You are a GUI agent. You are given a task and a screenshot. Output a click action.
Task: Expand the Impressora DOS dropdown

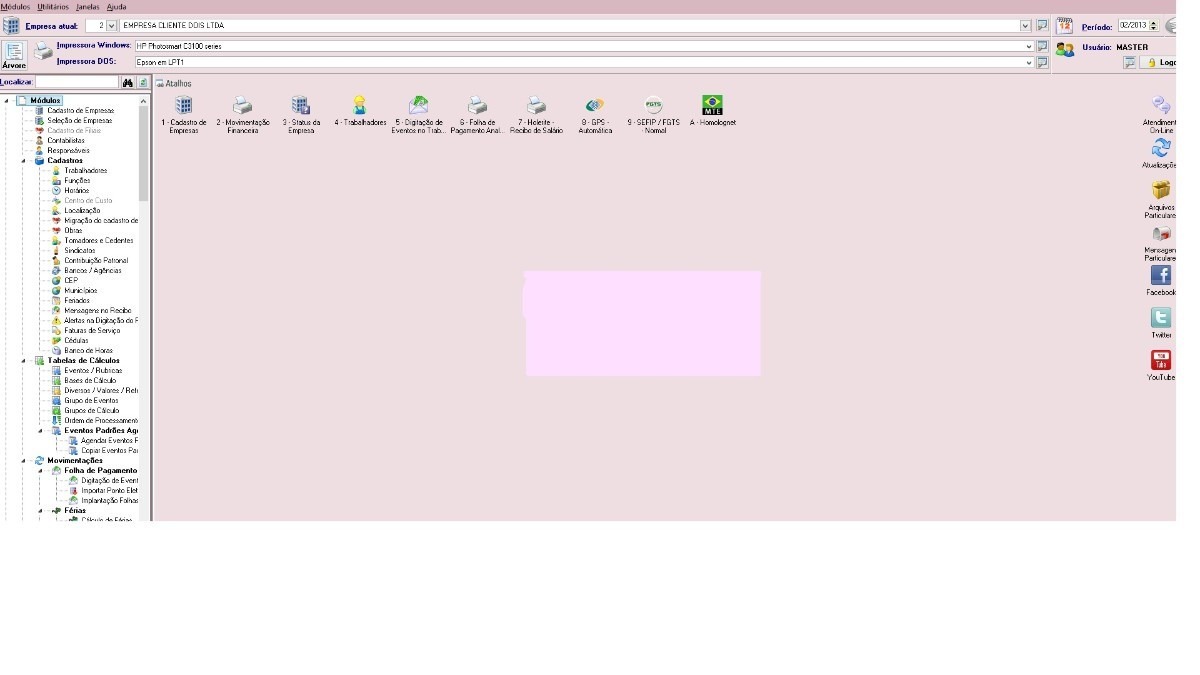coord(1029,62)
